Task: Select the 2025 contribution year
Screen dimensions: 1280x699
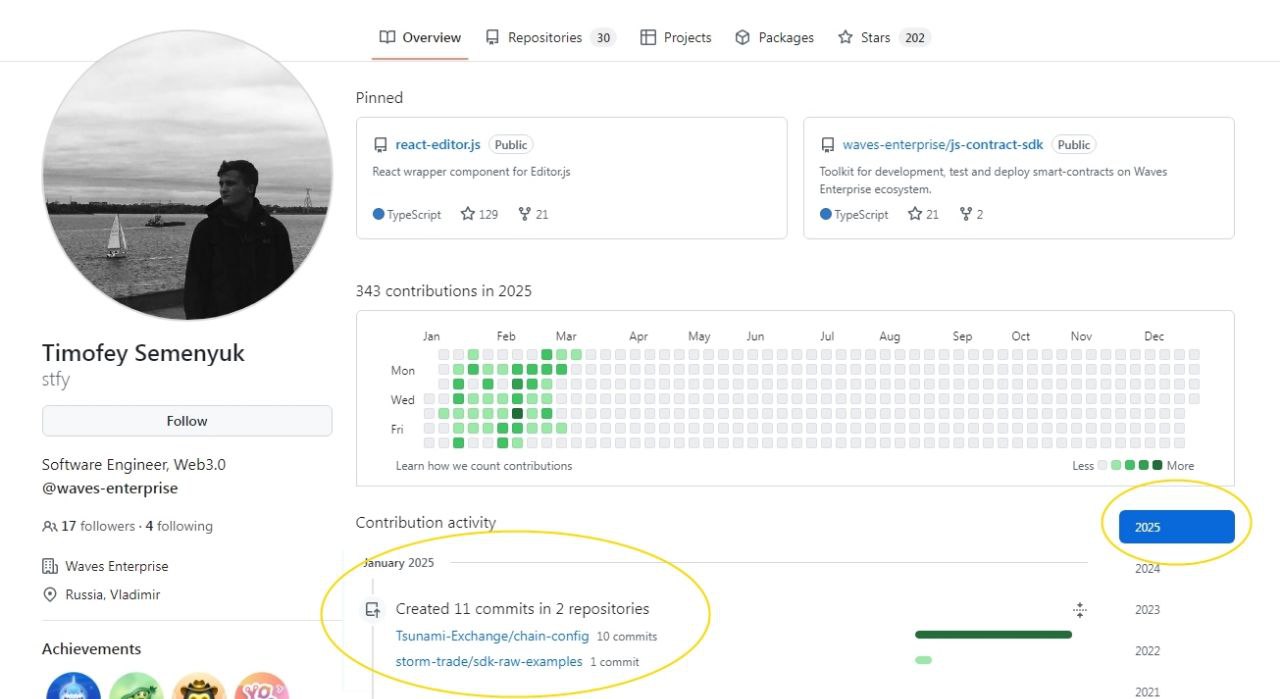Action: point(1177,527)
